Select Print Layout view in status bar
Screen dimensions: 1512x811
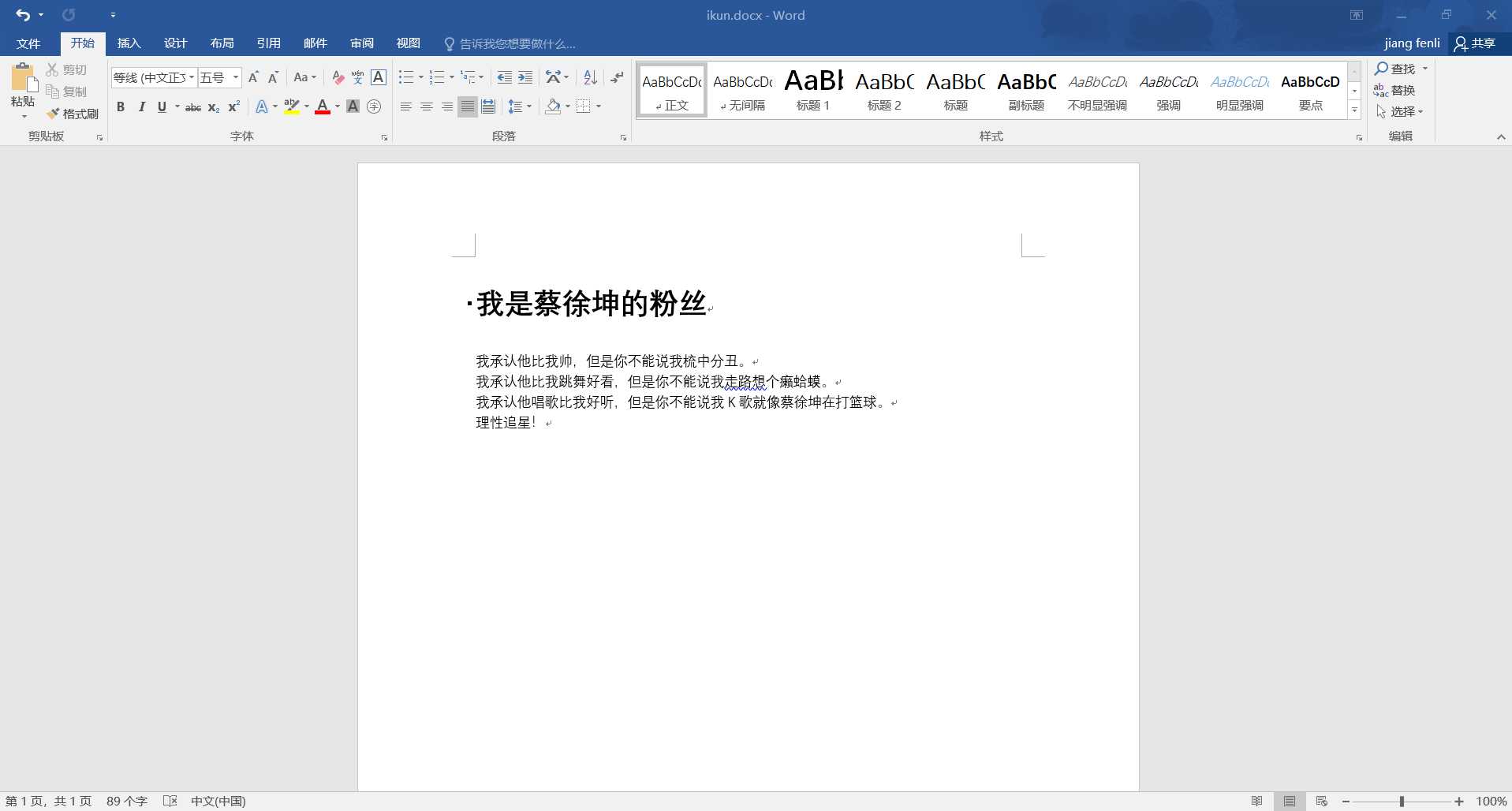coord(1290,801)
